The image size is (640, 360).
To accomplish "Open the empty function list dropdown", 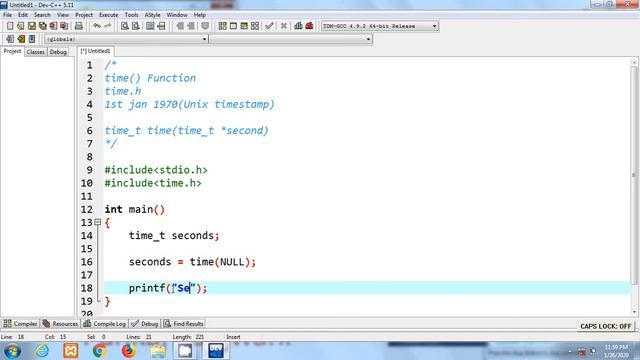I will 291,39.
